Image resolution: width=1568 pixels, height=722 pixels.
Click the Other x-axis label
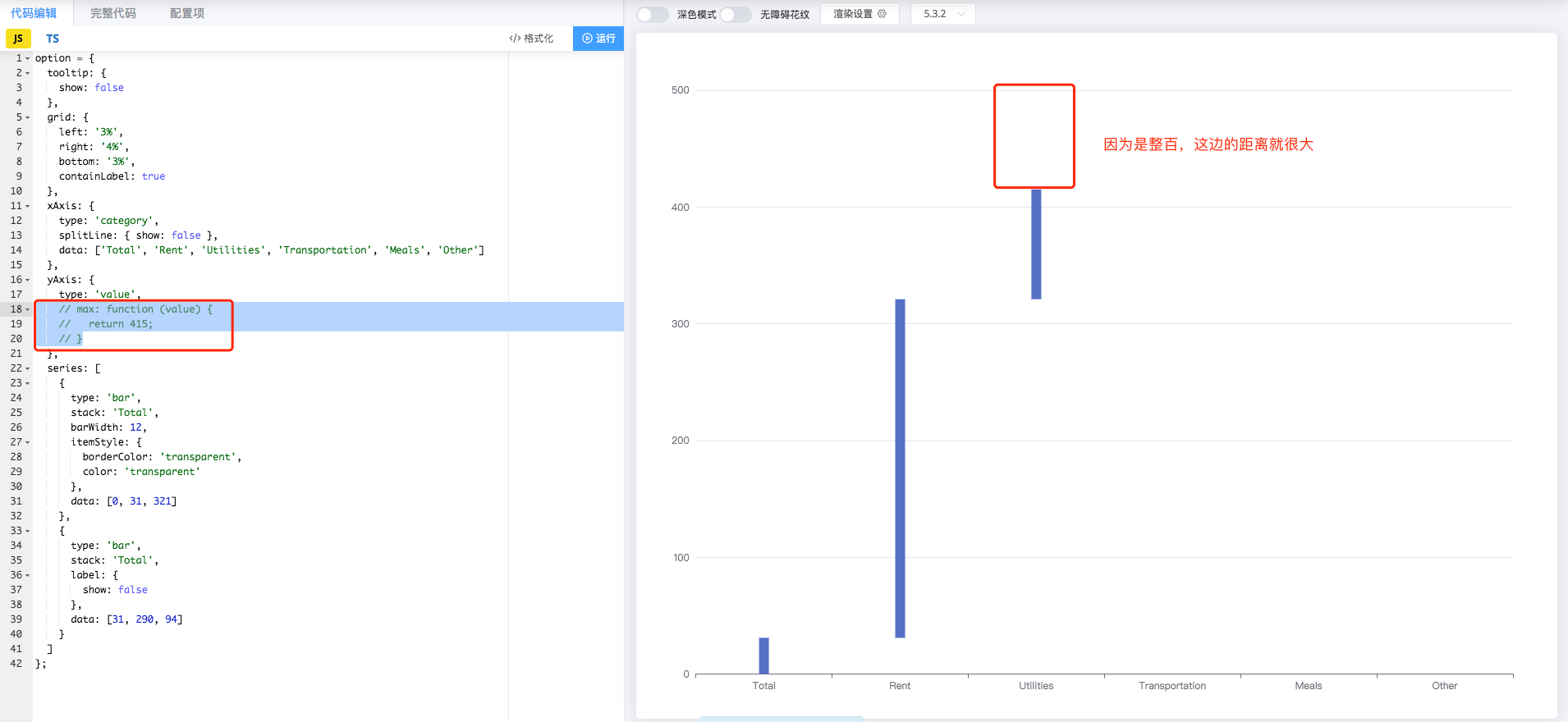1445,686
